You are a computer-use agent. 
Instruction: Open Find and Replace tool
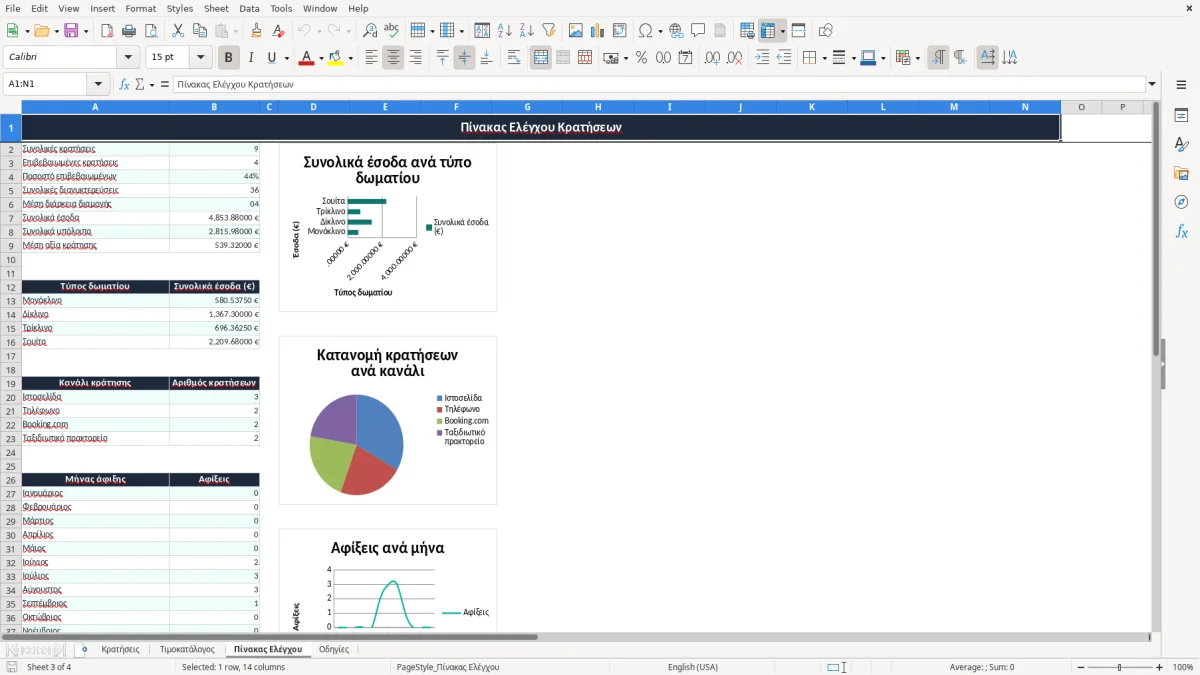coord(370,31)
